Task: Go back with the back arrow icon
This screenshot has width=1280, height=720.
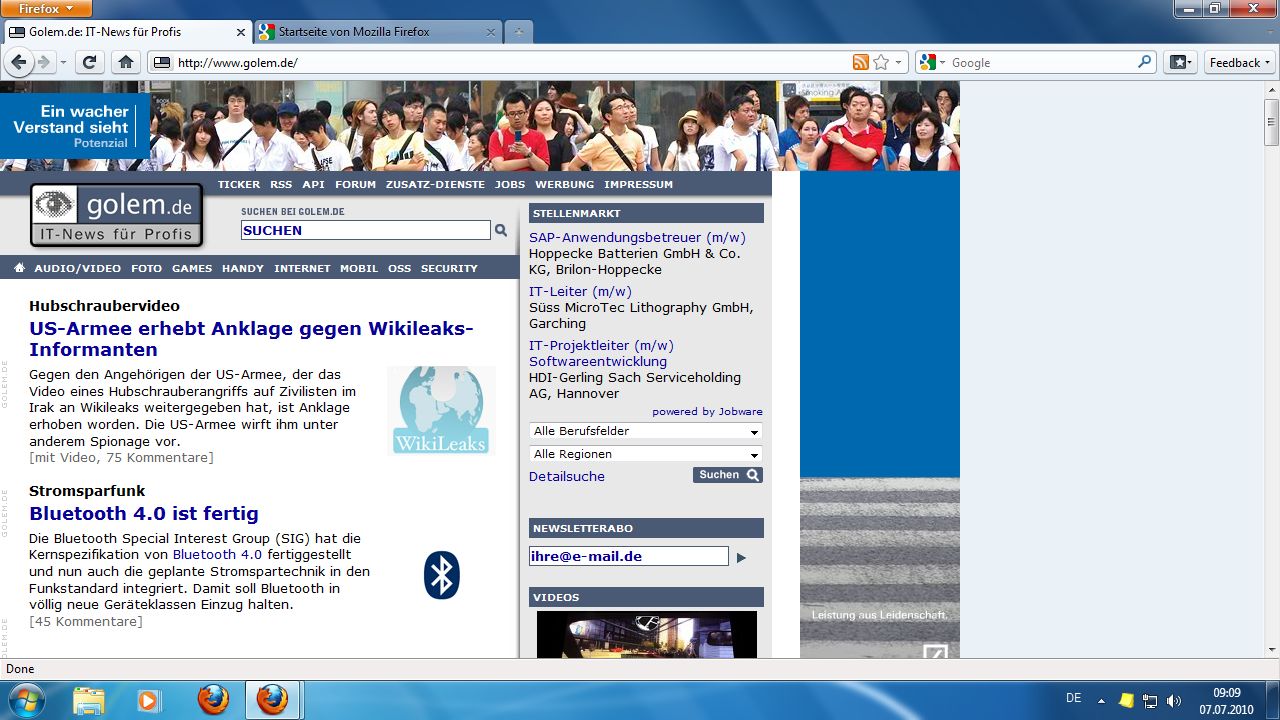Action: tap(18, 62)
